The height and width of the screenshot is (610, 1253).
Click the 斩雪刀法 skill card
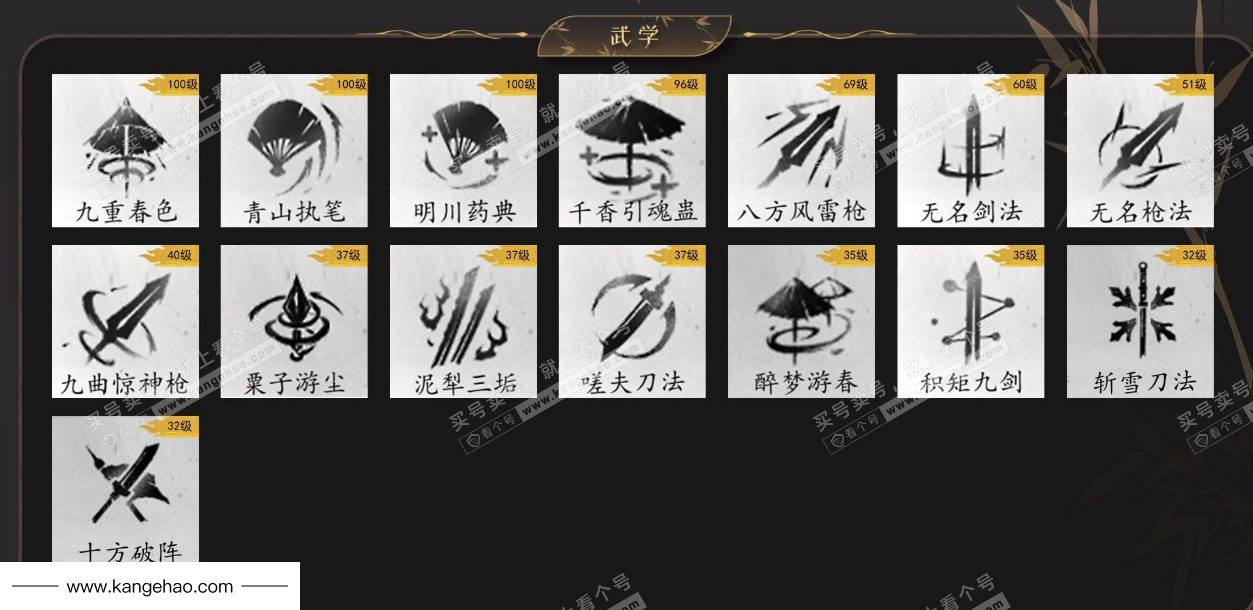(x=1140, y=322)
